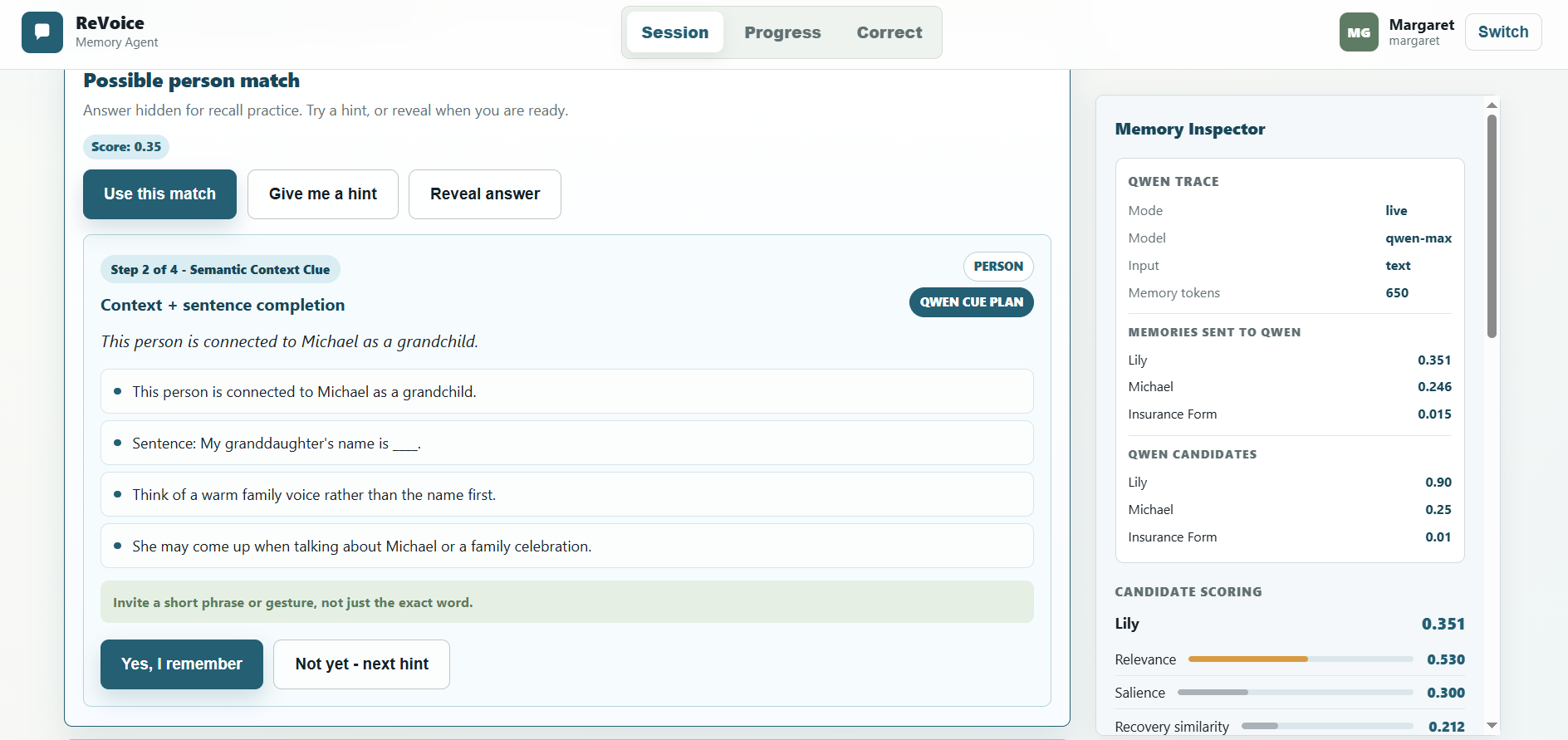
Task: Click the Switch user button
Action: point(1503,32)
